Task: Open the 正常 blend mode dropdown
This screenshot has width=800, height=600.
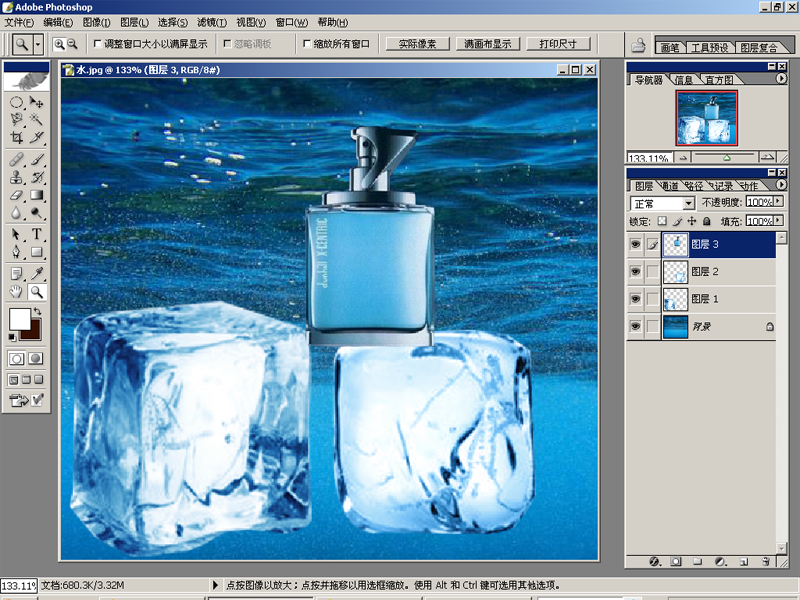Action: click(688, 203)
